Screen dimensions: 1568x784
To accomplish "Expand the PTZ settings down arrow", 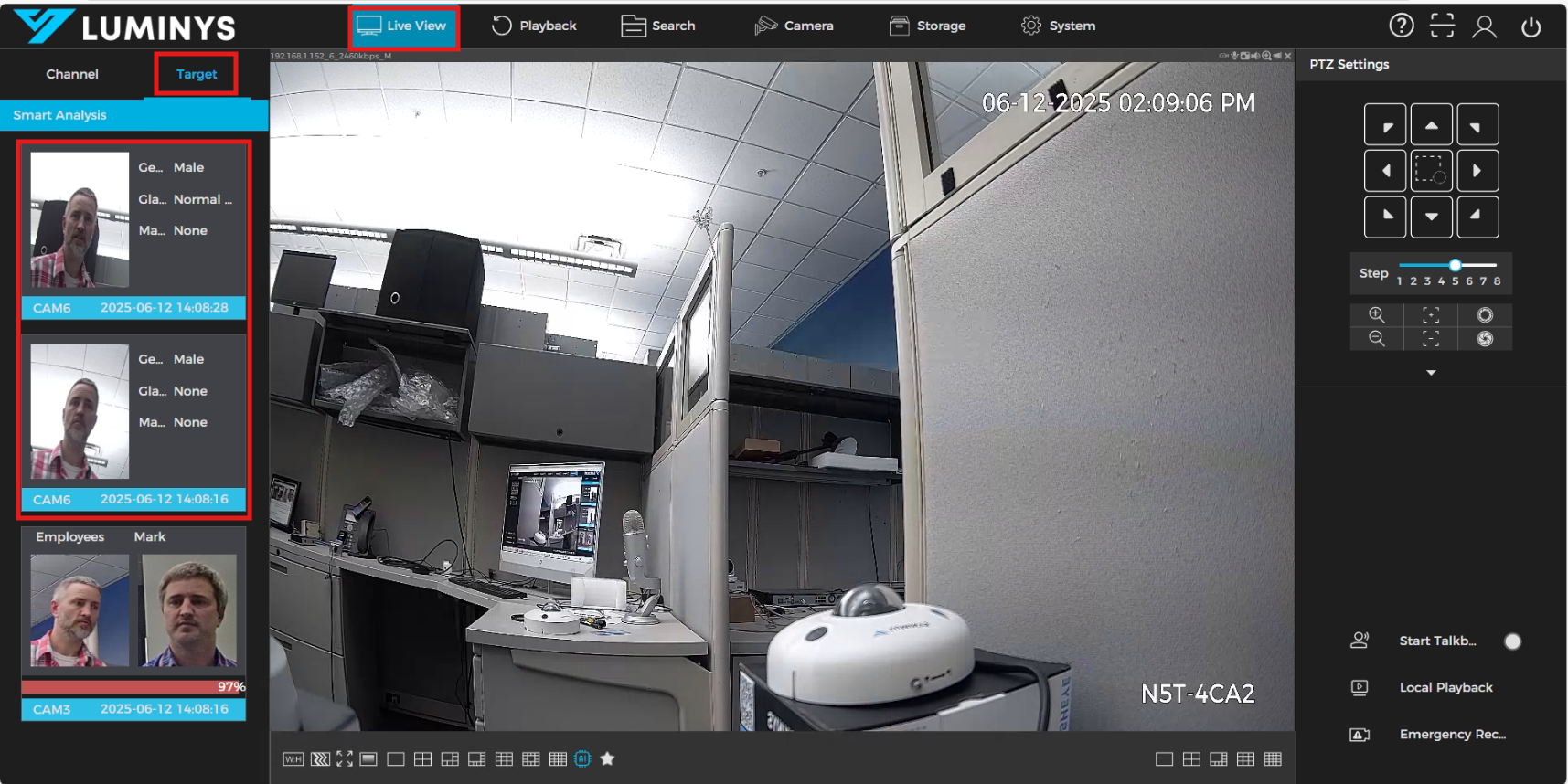I will pyautogui.click(x=1431, y=373).
